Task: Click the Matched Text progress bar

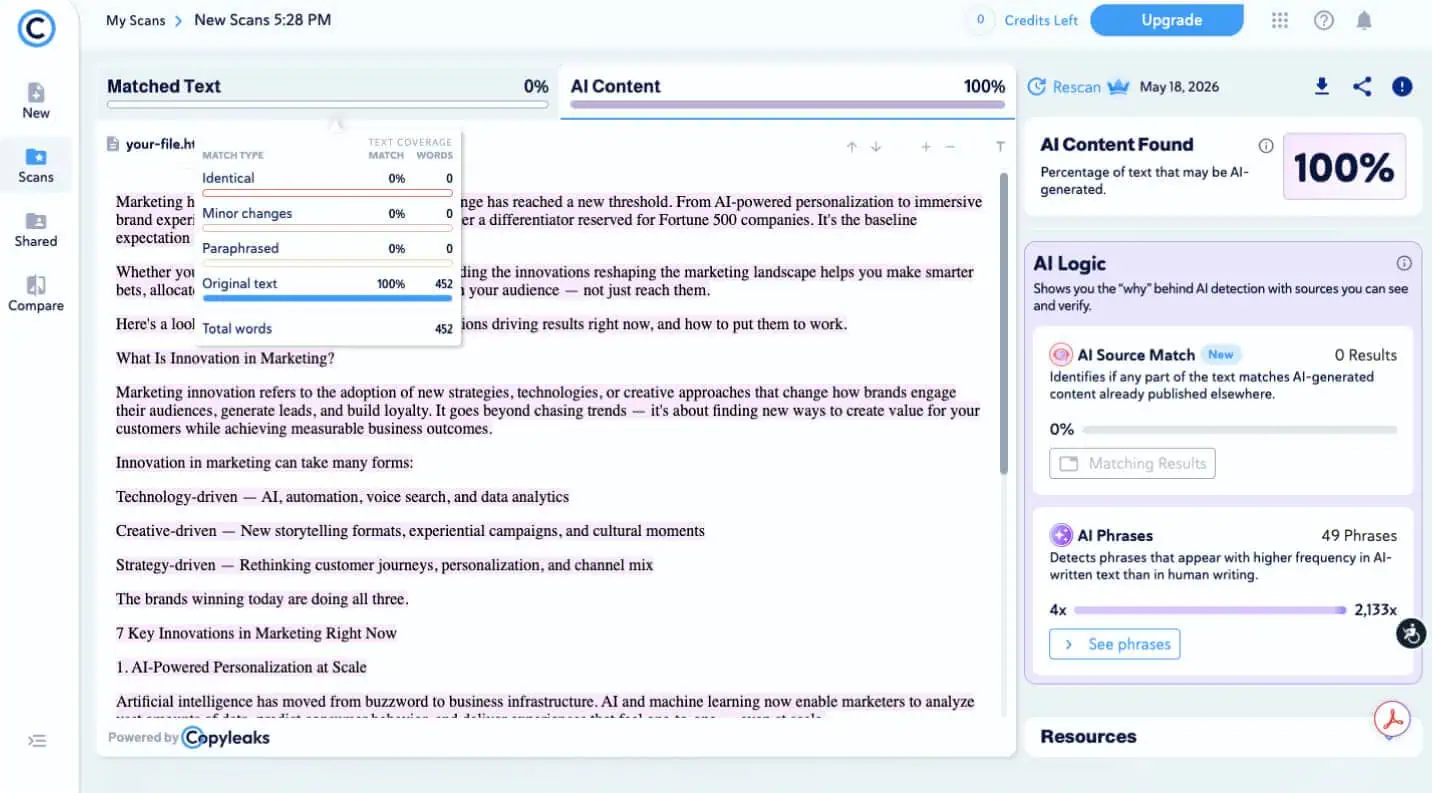Action: 327,104
